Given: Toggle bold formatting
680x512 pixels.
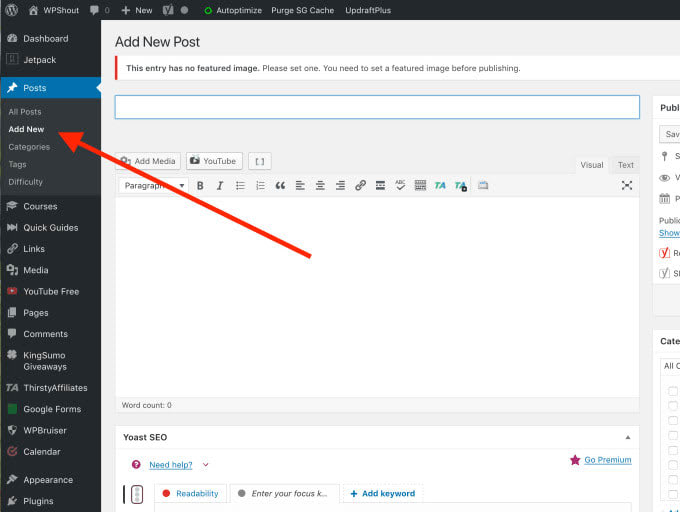Looking at the screenshot, I should pyautogui.click(x=200, y=186).
